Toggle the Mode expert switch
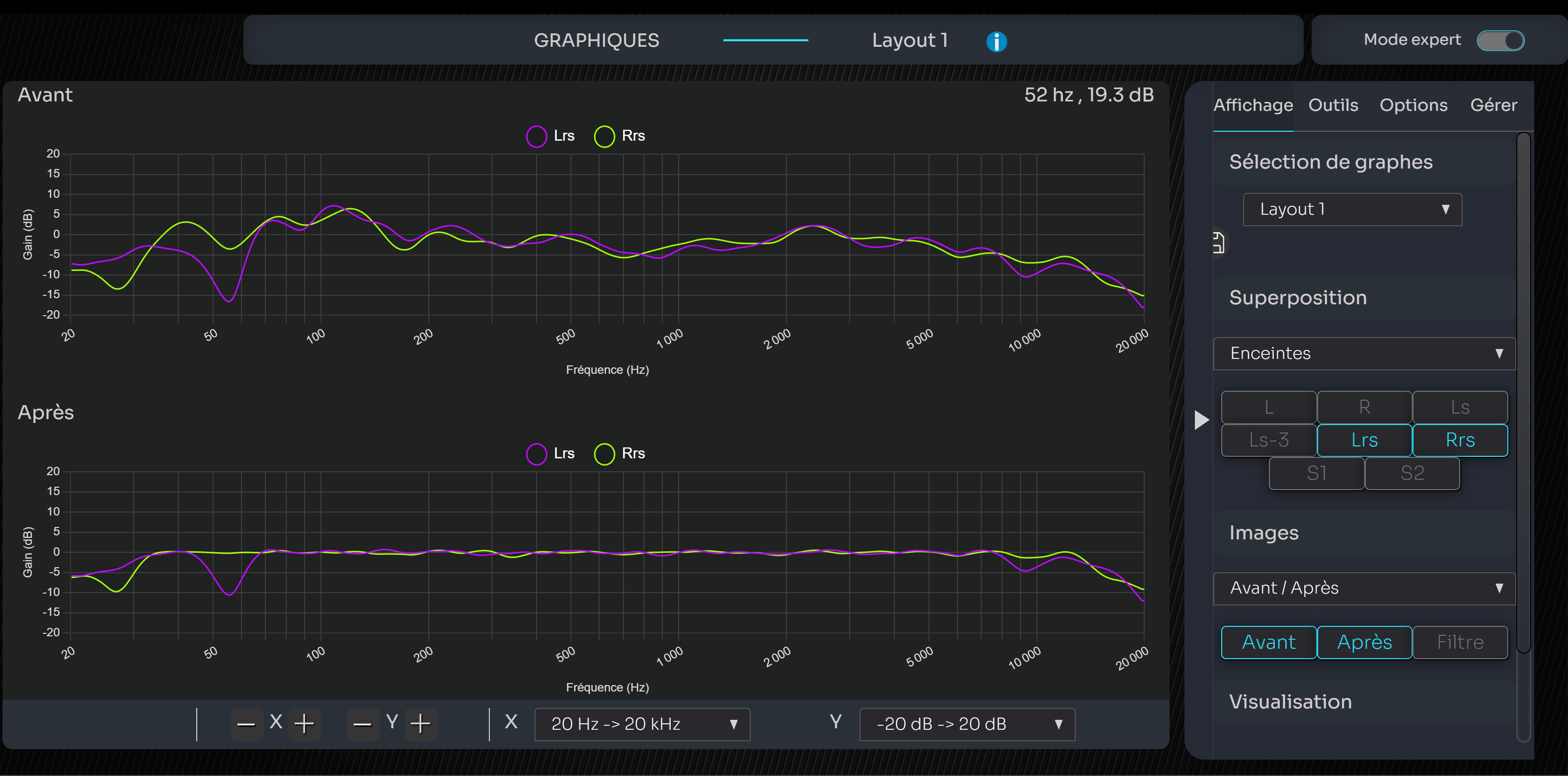Viewport: 1568px width, 776px height. pyautogui.click(x=1500, y=41)
